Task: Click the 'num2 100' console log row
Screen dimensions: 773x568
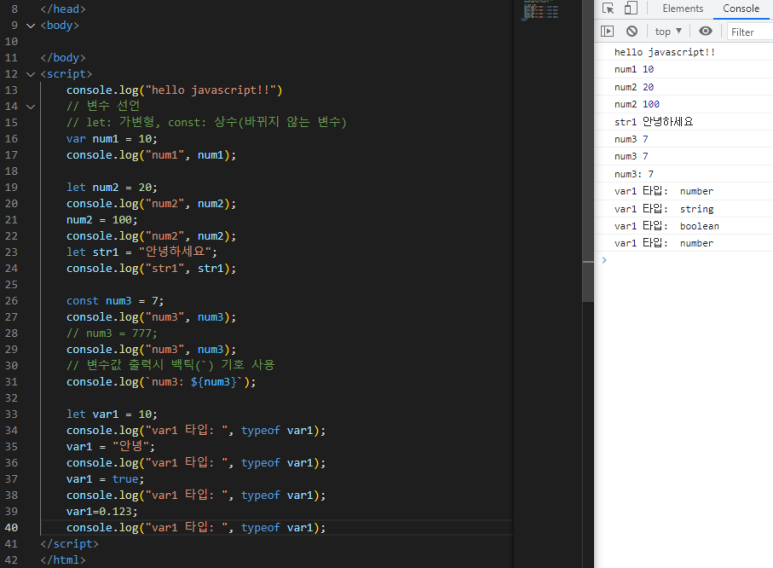Action: click(683, 105)
